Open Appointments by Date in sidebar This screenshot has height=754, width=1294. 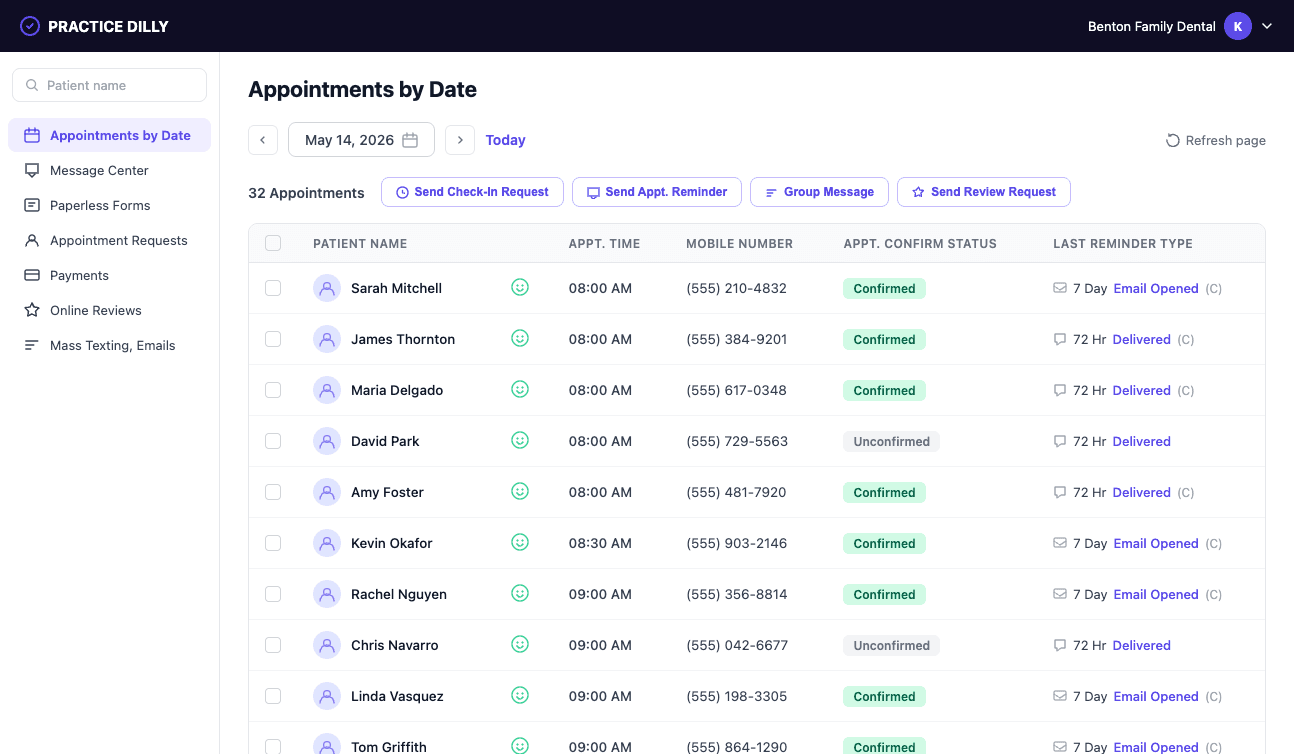109,135
